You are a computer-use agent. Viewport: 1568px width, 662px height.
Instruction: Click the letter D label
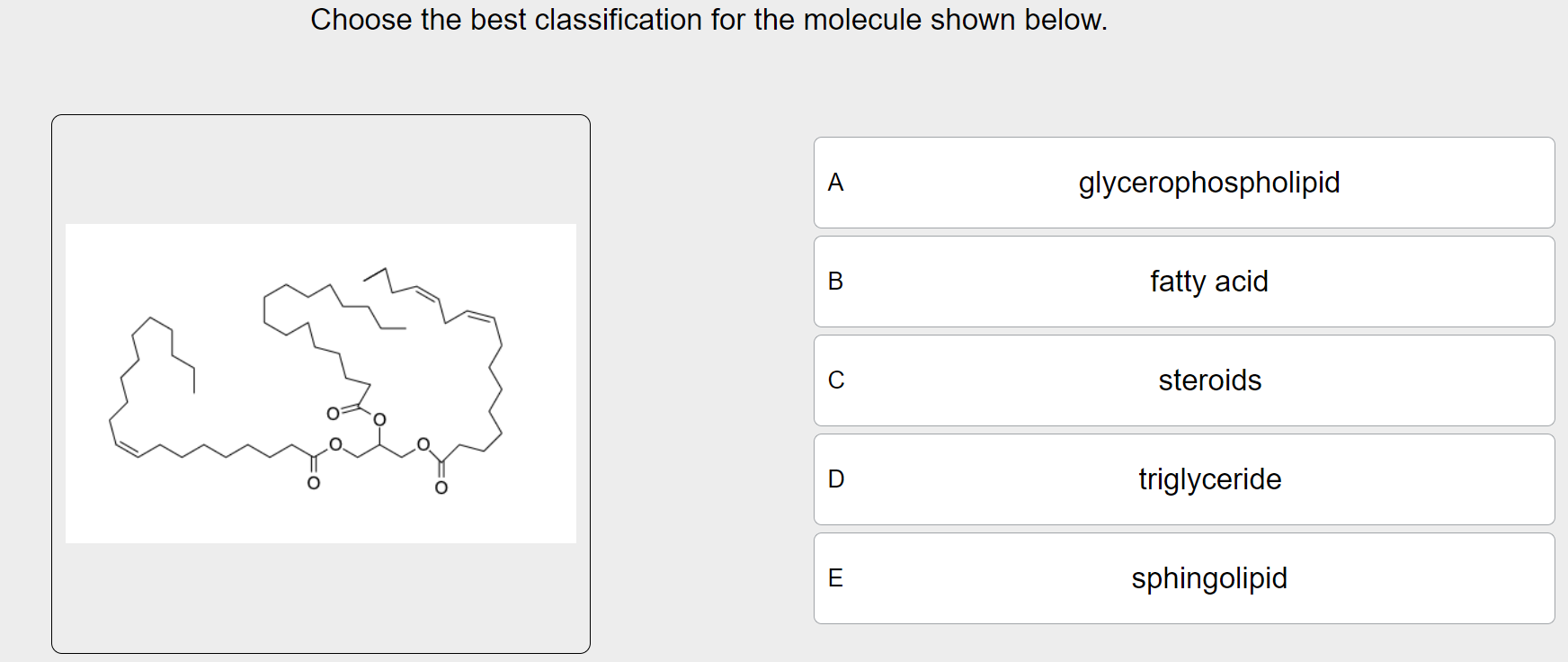(x=835, y=479)
